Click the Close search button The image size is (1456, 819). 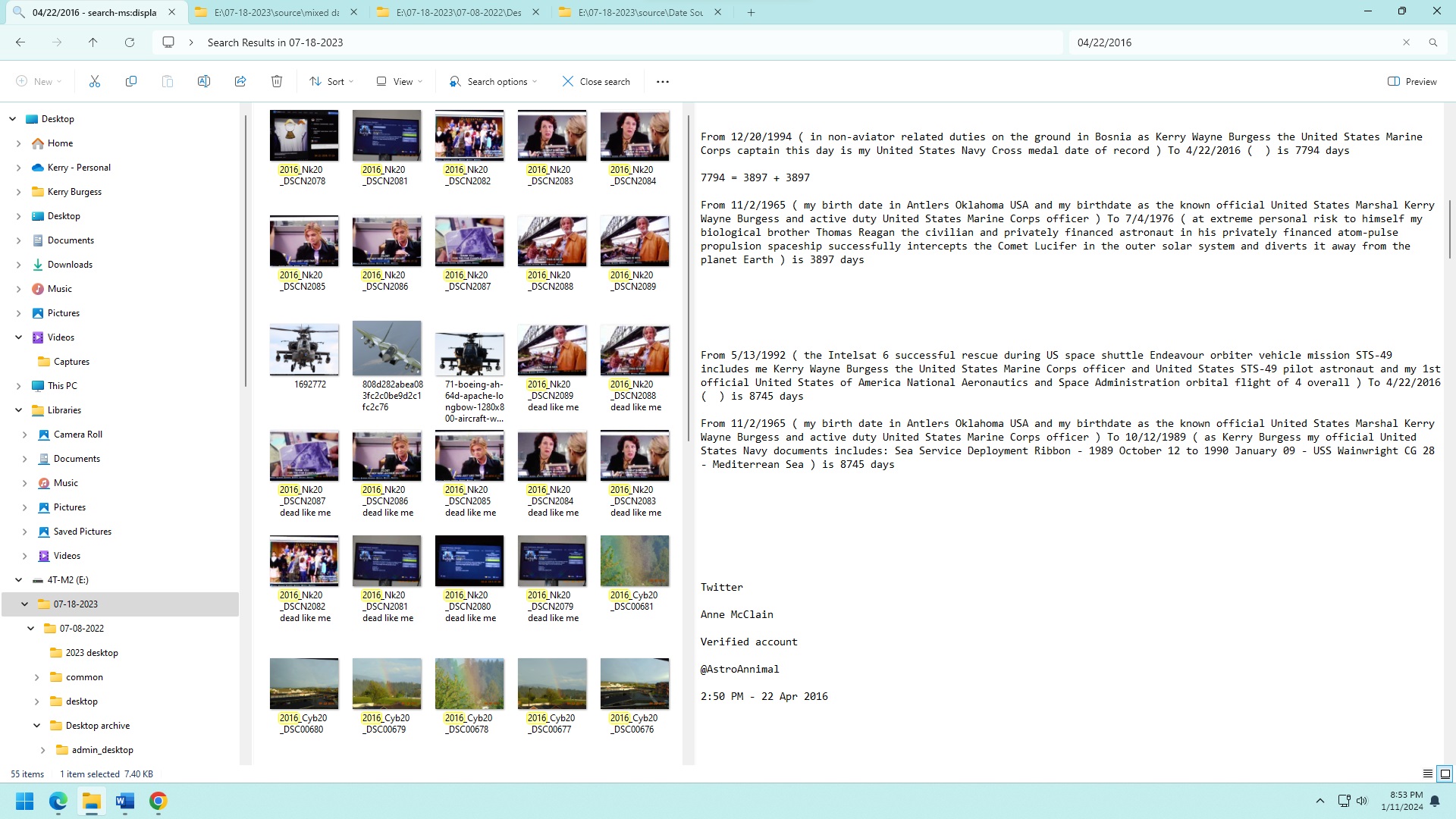click(x=596, y=82)
